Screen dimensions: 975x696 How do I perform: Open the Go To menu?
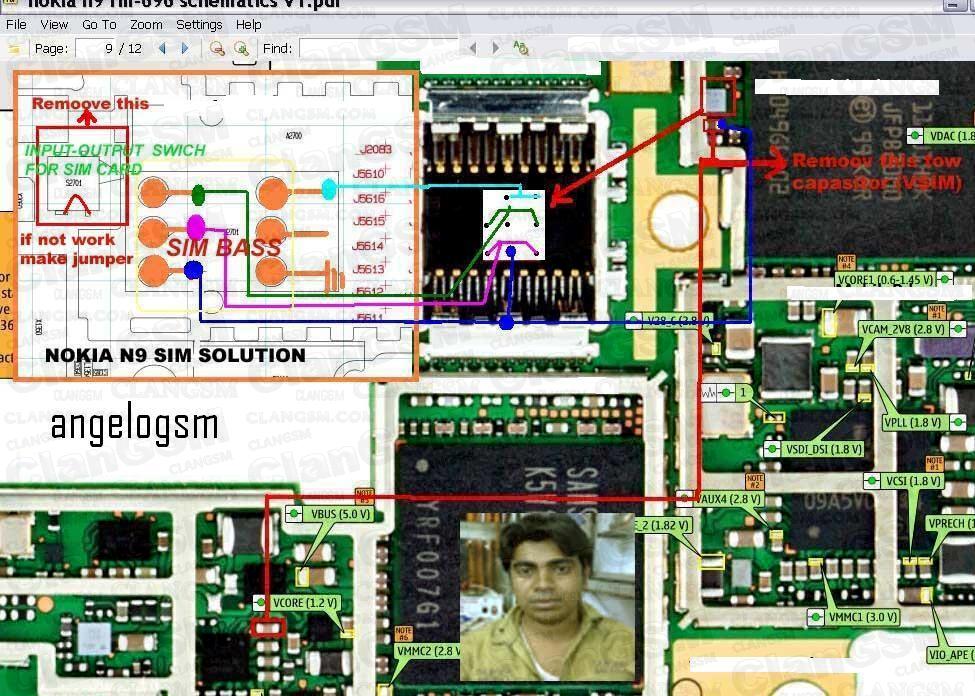click(100, 25)
